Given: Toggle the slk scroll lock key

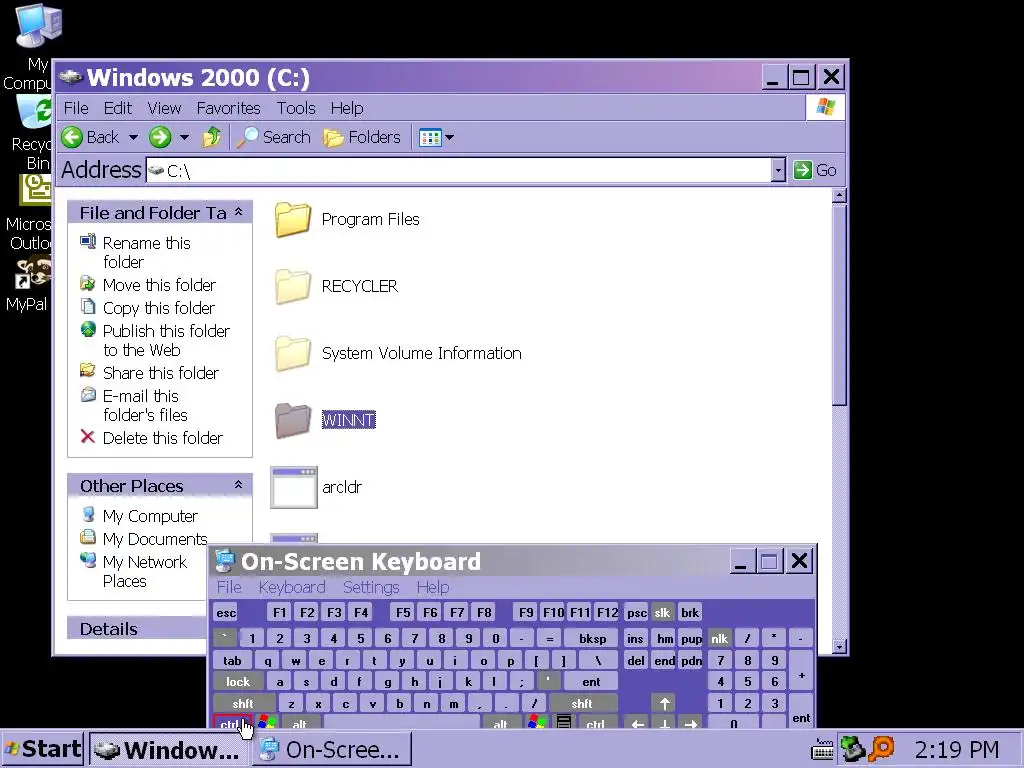Looking at the screenshot, I should 662,613.
